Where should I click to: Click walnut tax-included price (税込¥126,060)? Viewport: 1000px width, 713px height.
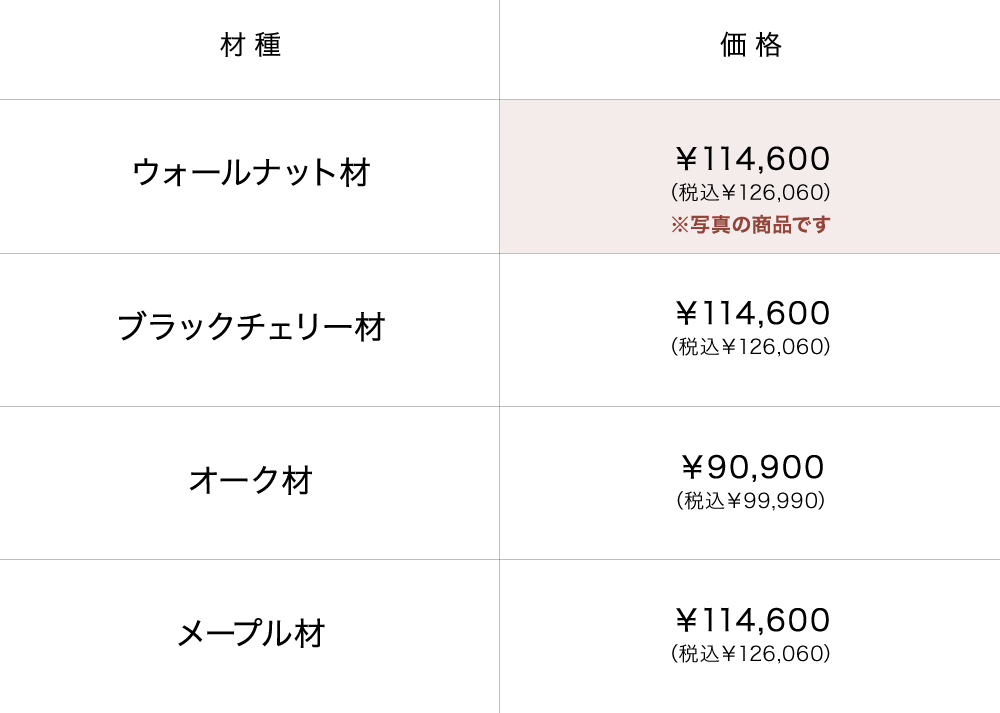[751, 192]
